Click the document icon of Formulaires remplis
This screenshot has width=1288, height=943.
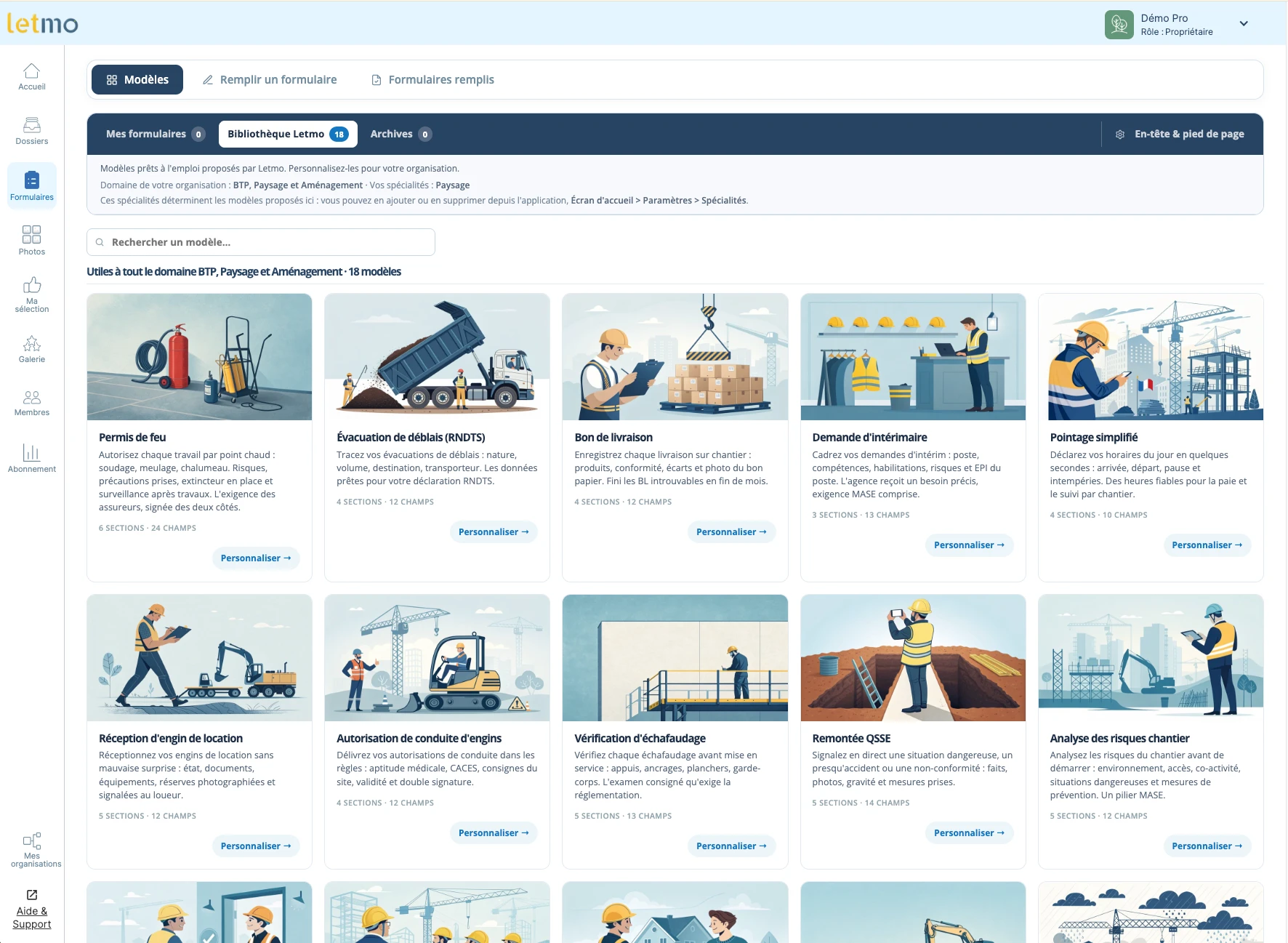coord(377,80)
